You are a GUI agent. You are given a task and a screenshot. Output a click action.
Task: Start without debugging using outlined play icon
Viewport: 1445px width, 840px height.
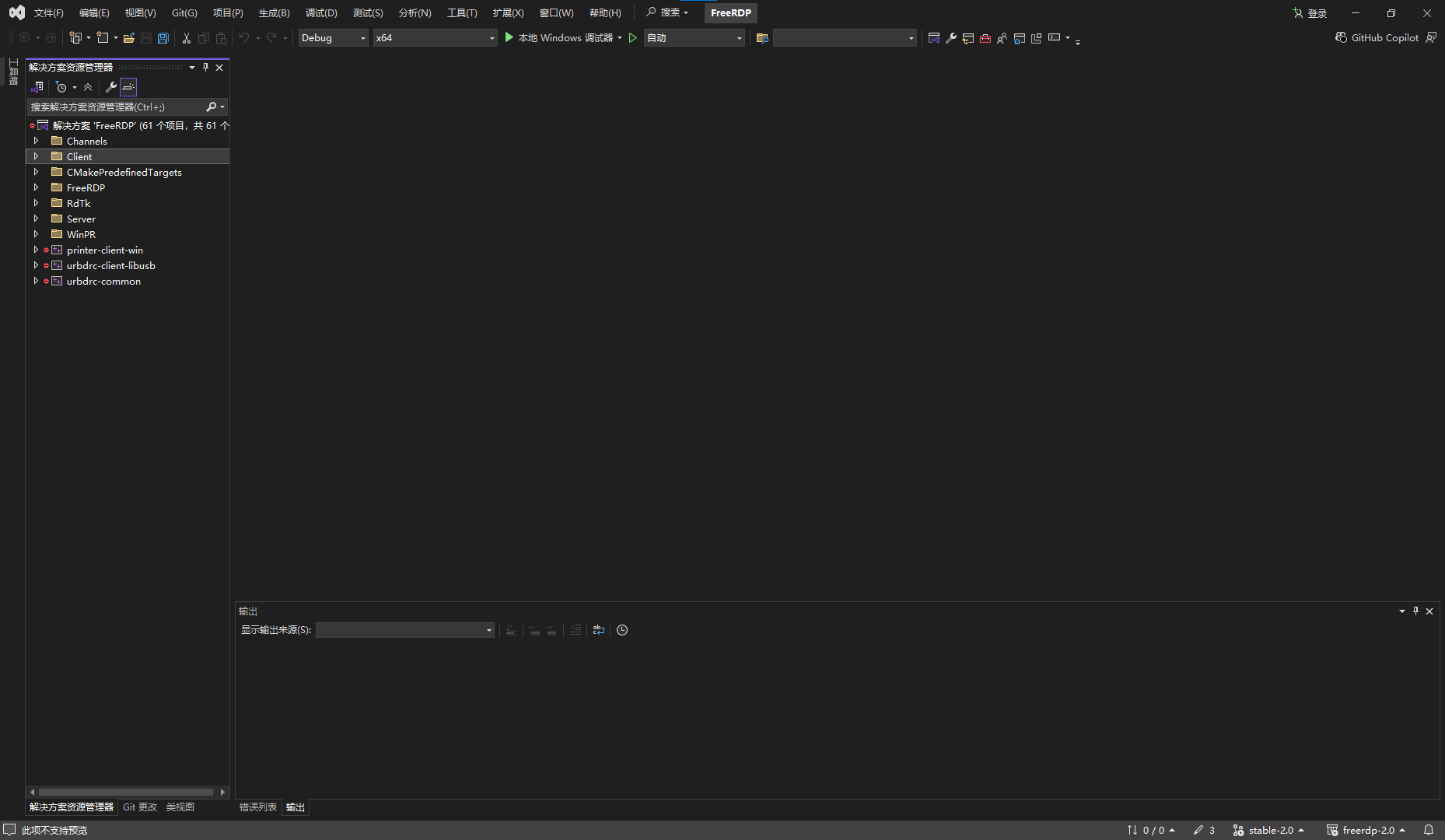pyautogui.click(x=633, y=38)
